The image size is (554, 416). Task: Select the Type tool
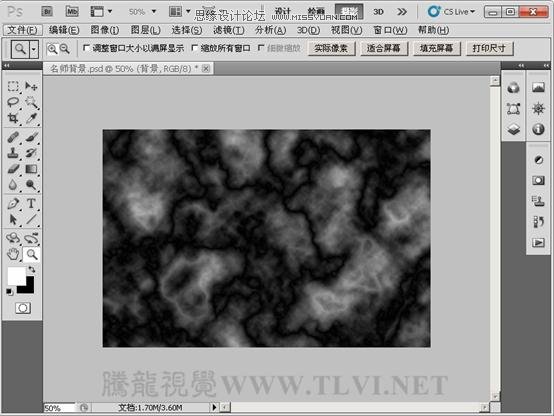click(x=31, y=204)
